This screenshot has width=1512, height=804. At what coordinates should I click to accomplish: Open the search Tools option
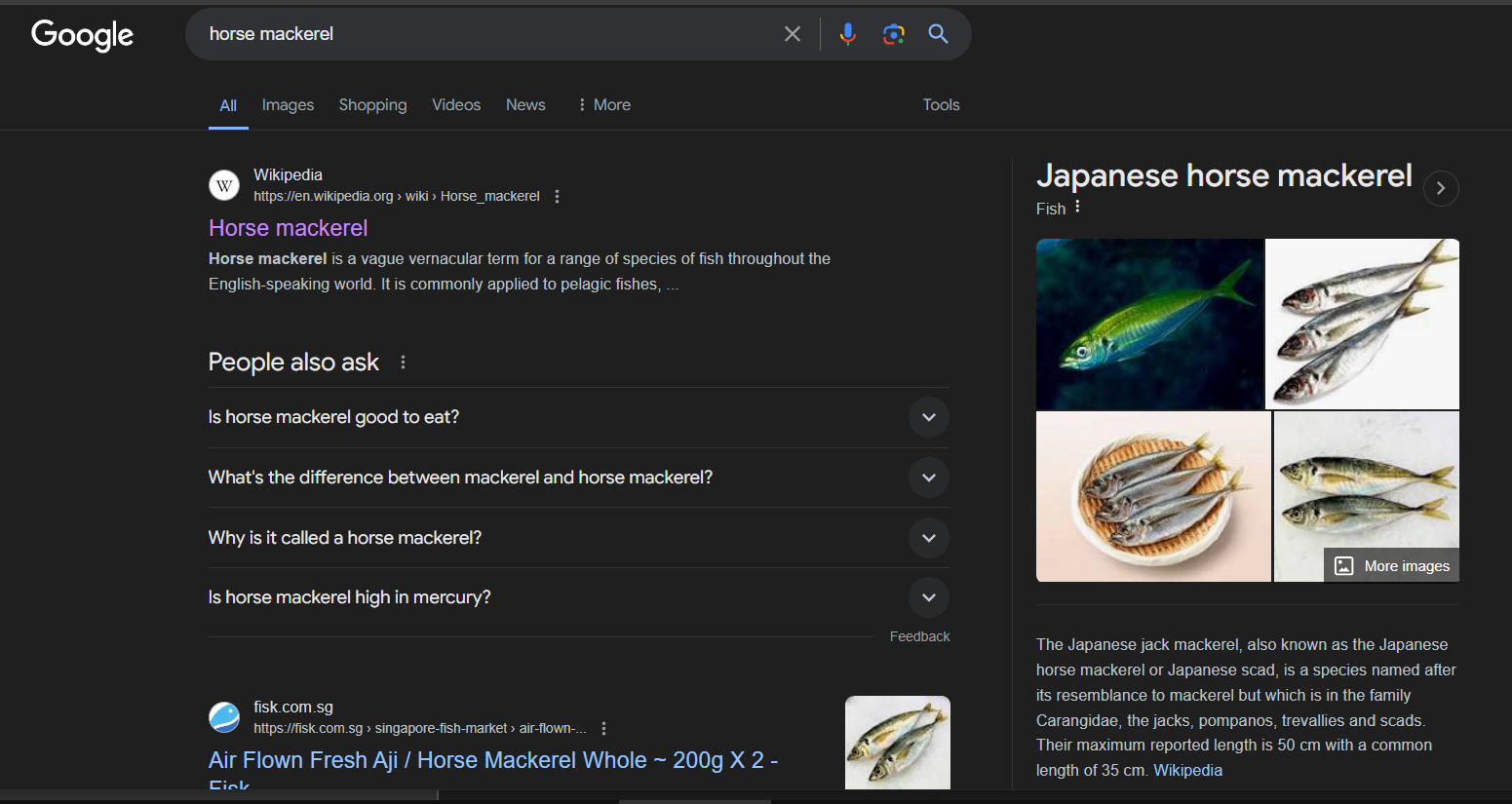(x=941, y=104)
